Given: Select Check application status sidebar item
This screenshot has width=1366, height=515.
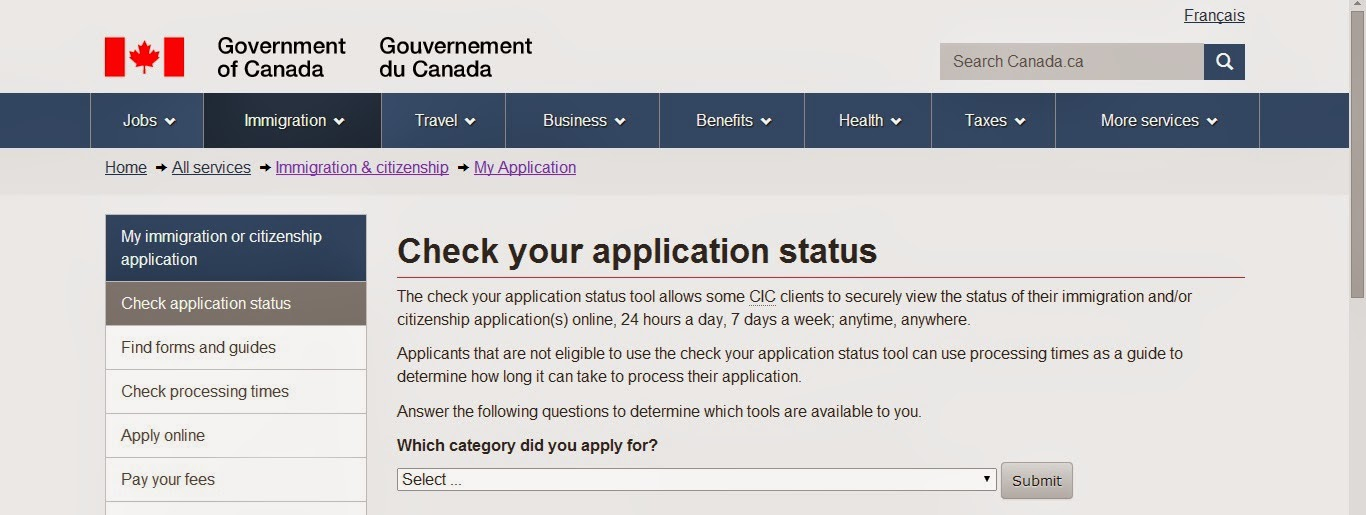Looking at the screenshot, I should (x=236, y=304).
